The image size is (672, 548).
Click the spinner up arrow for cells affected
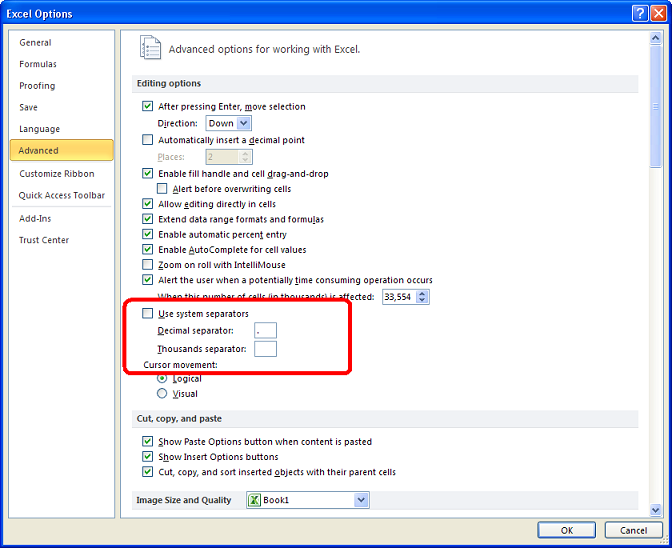[x=422, y=293]
